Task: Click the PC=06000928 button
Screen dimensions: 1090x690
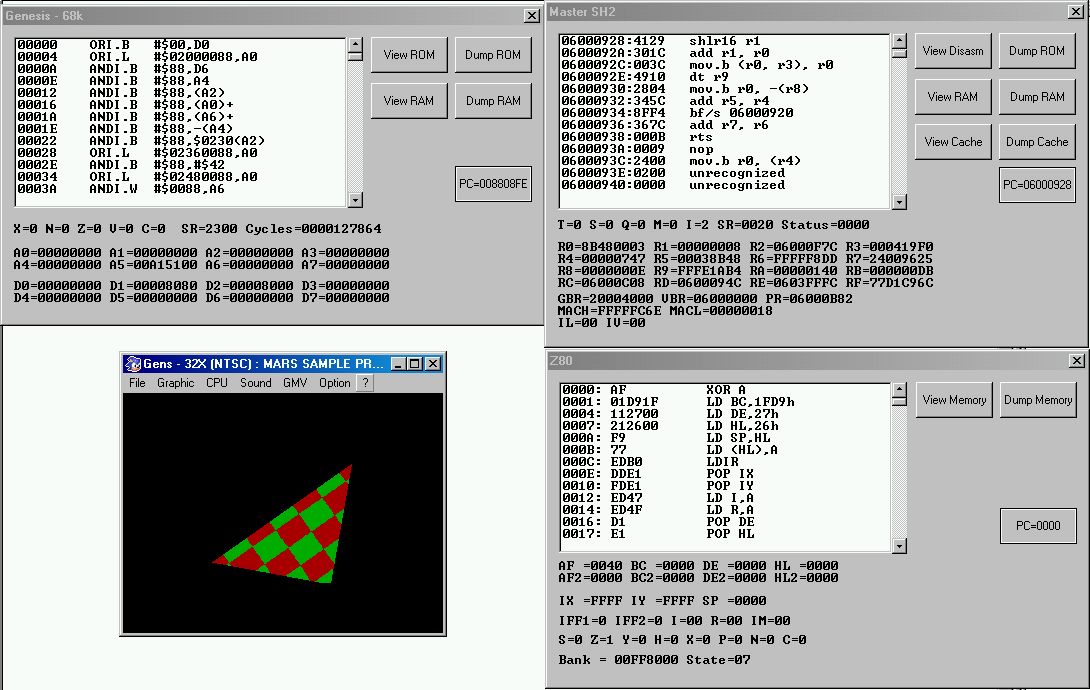Action: (x=1037, y=185)
